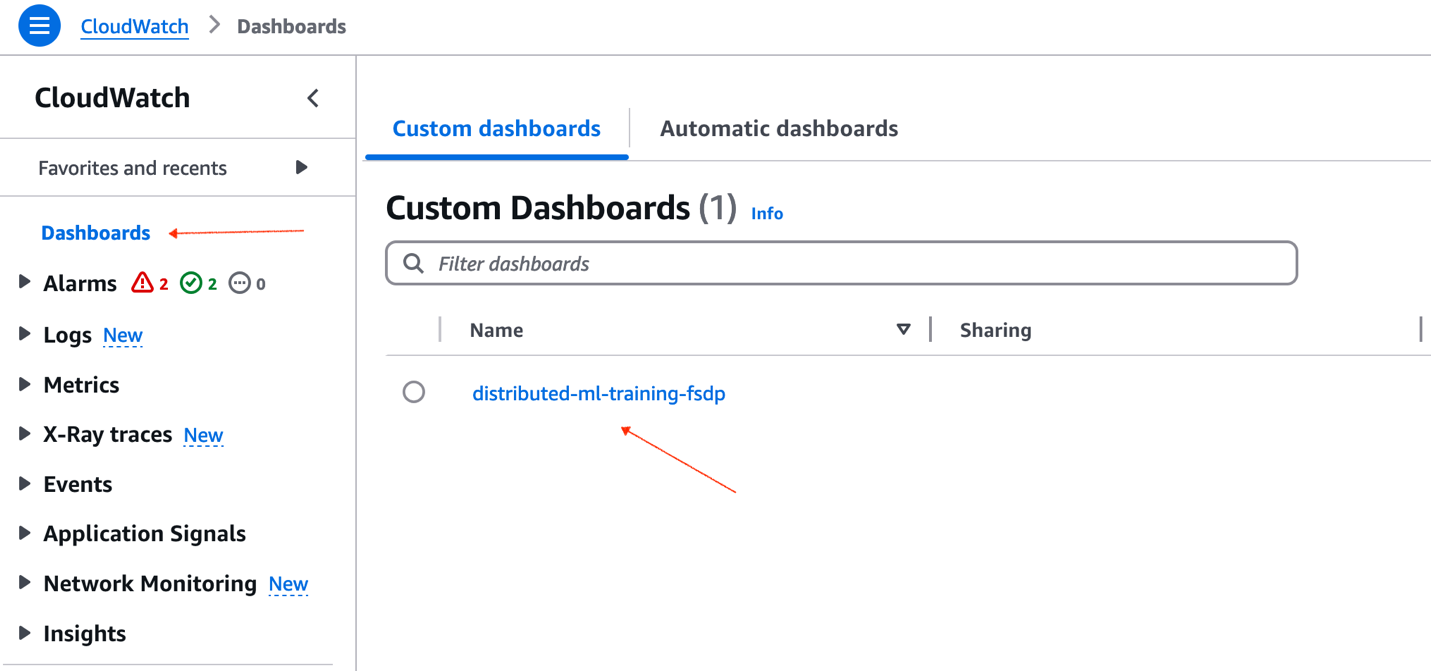This screenshot has height=671, width=1431.
Task: Click the New badge next to Network Monitoring
Action: [288, 583]
